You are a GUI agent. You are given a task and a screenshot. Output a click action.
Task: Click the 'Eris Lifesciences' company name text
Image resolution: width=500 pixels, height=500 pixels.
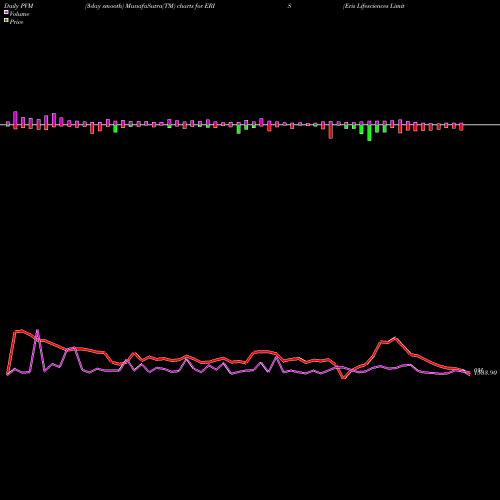click(374, 6)
